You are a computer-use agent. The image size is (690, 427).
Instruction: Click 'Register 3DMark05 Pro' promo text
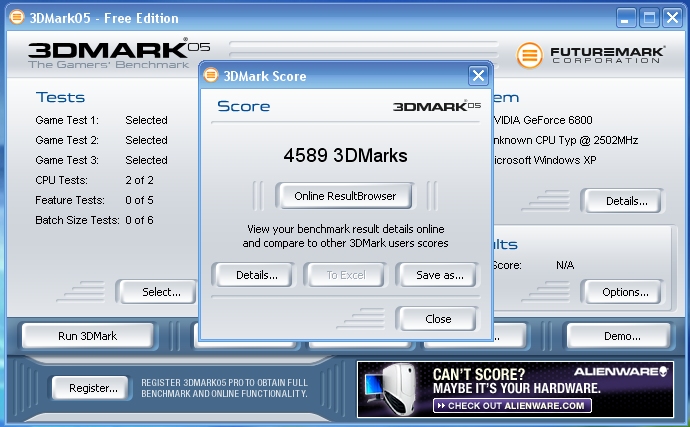[224, 388]
